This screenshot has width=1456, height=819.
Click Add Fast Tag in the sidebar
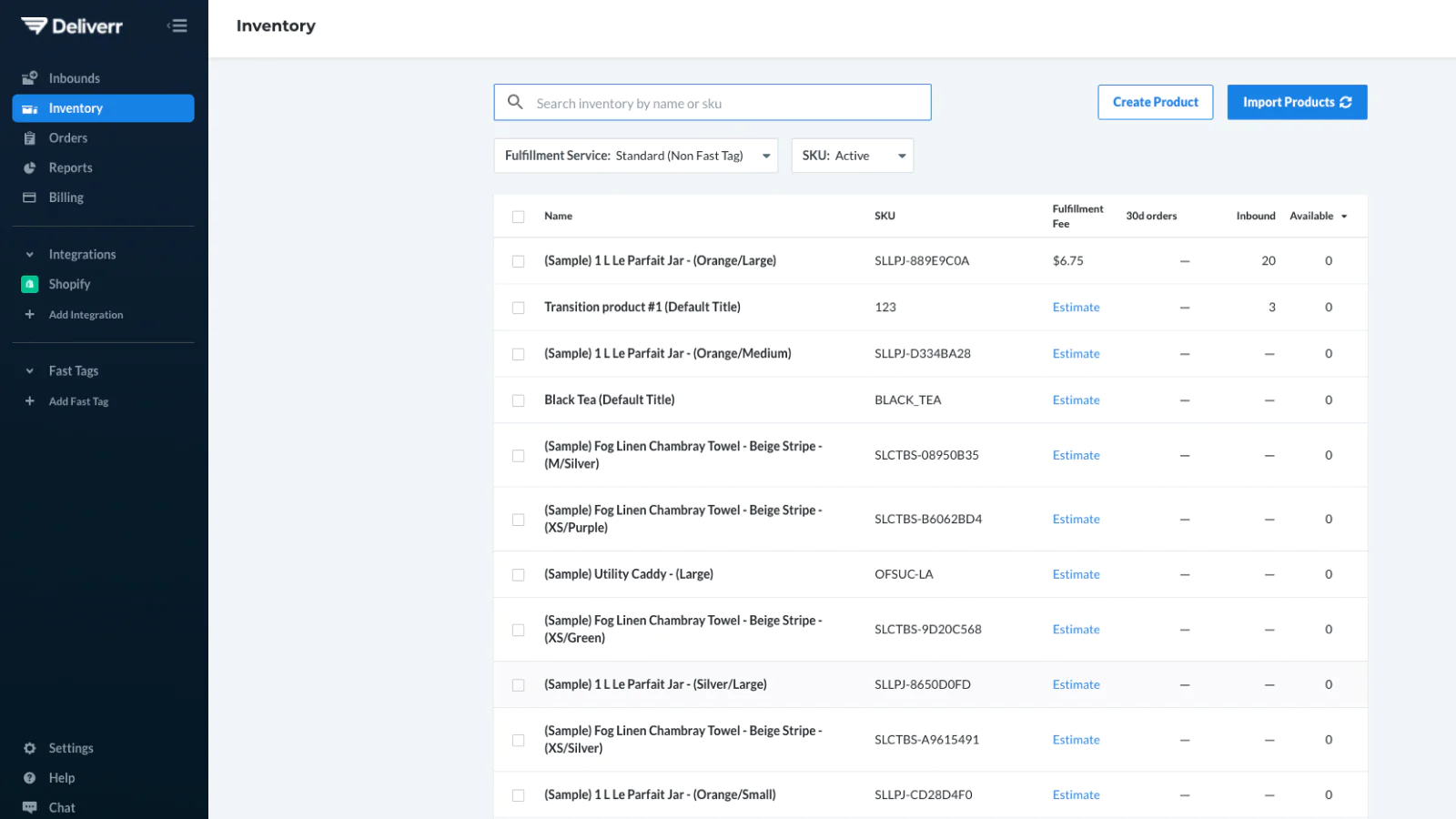pos(78,401)
